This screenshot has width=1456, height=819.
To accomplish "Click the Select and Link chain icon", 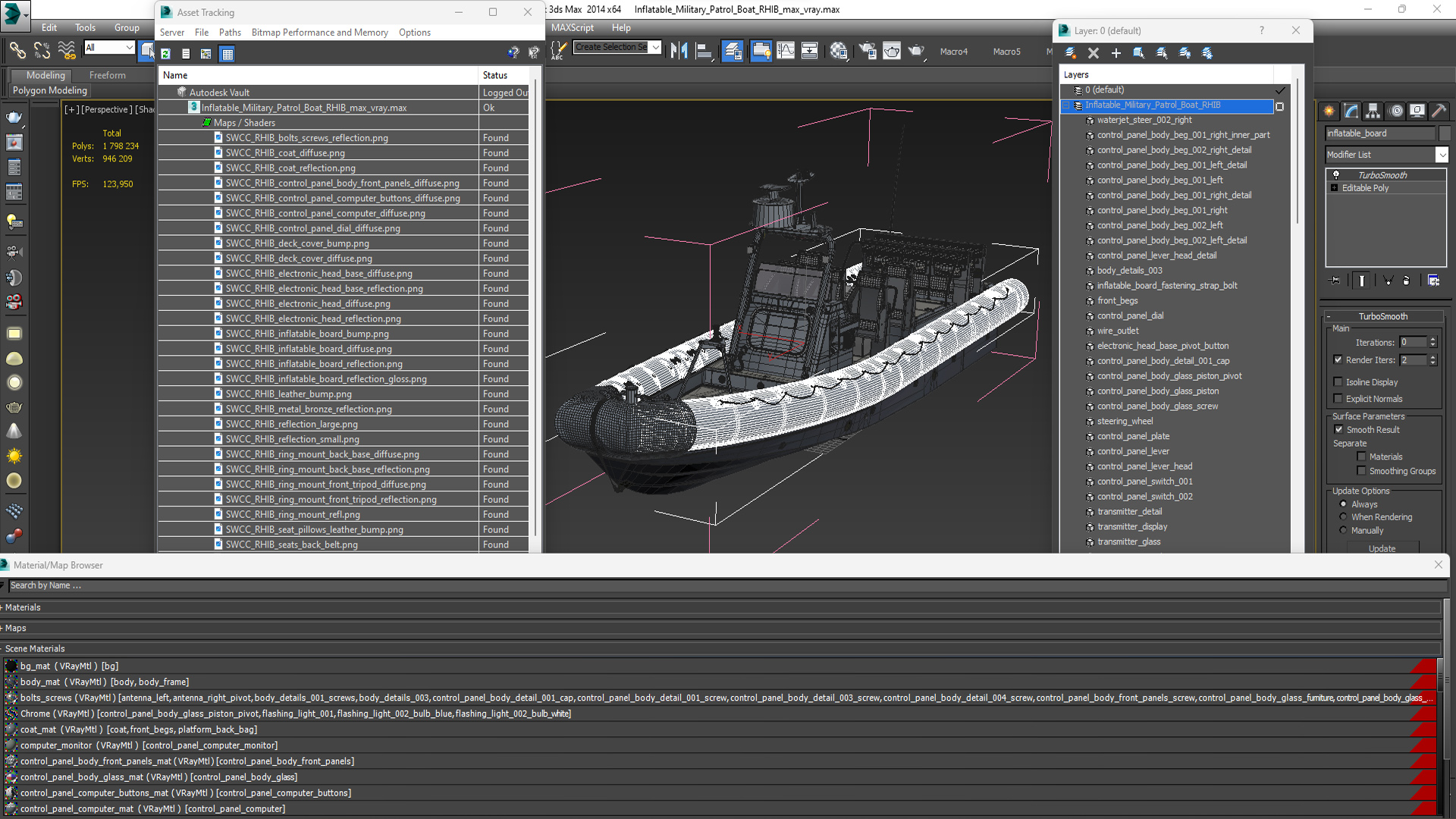I will tap(17, 51).
